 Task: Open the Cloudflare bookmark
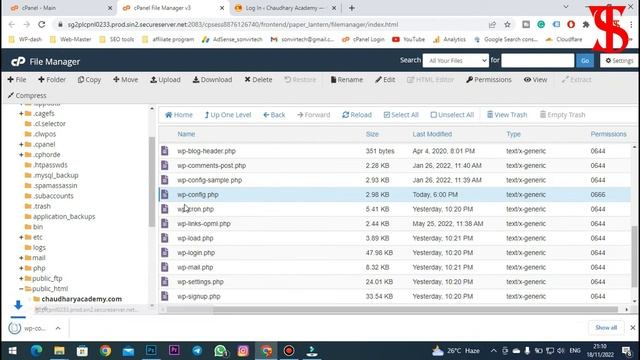(564, 40)
